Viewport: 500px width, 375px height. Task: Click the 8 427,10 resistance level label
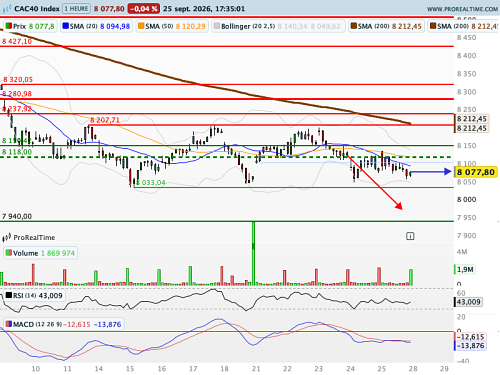pyautogui.click(x=17, y=41)
